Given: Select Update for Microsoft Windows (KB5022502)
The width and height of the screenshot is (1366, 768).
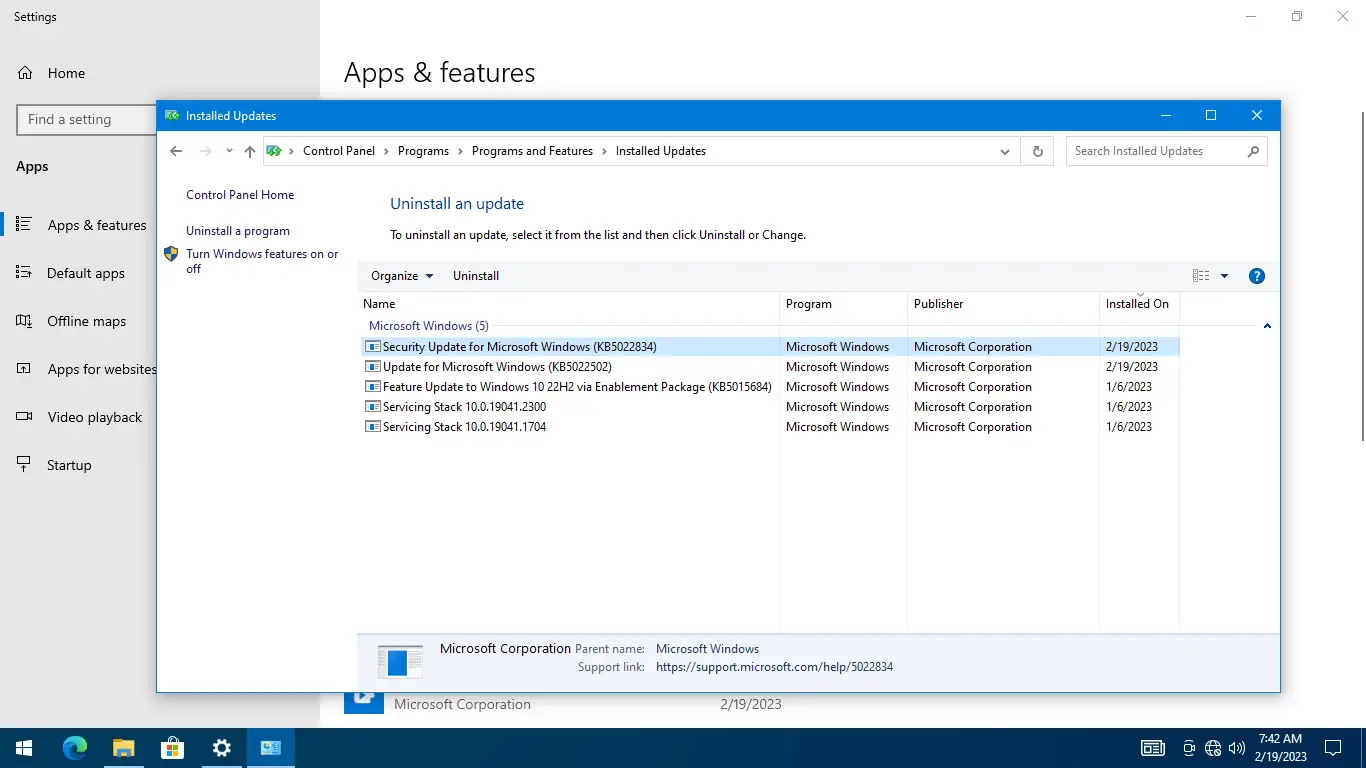Looking at the screenshot, I should pyautogui.click(x=770, y=367).
